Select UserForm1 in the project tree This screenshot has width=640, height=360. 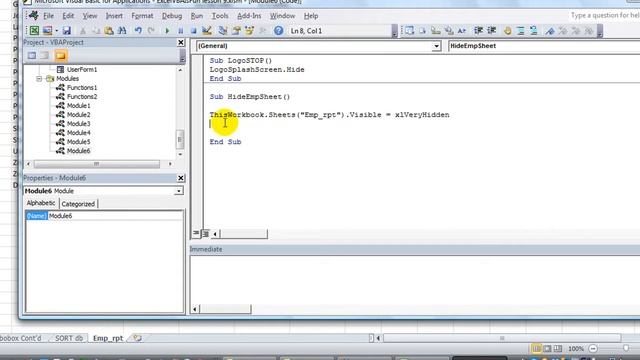click(82, 69)
